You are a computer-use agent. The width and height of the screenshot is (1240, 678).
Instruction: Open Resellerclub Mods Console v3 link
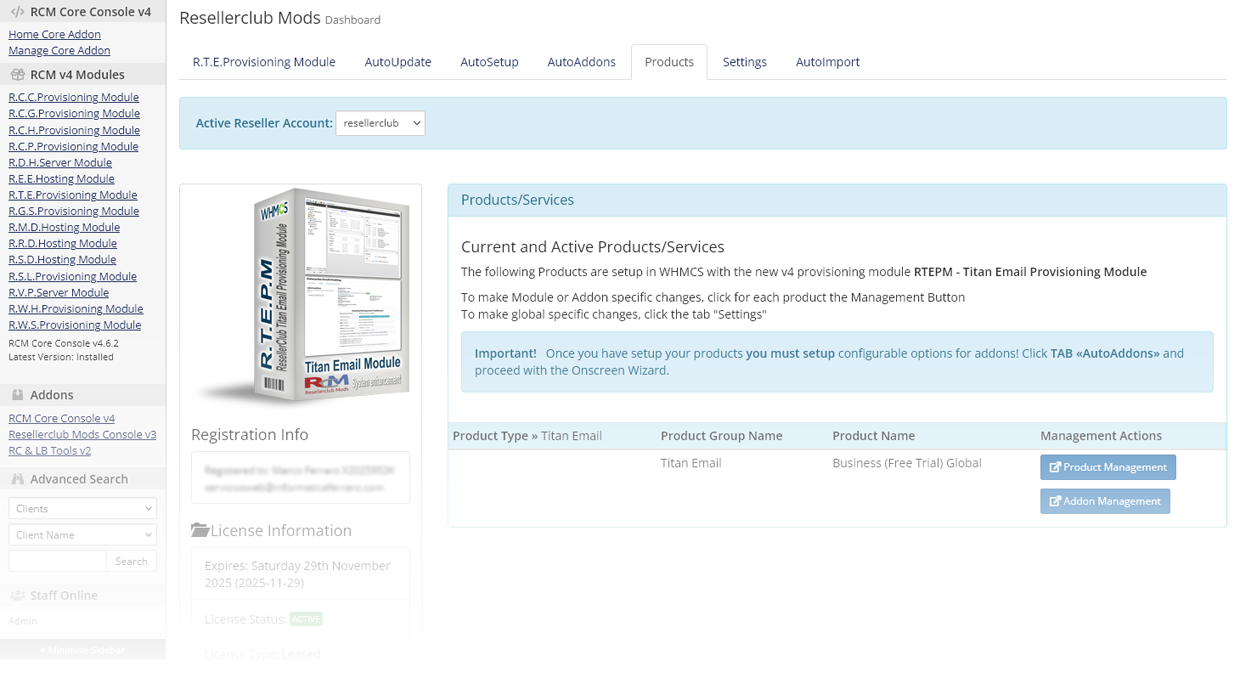[x=82, y=434]
